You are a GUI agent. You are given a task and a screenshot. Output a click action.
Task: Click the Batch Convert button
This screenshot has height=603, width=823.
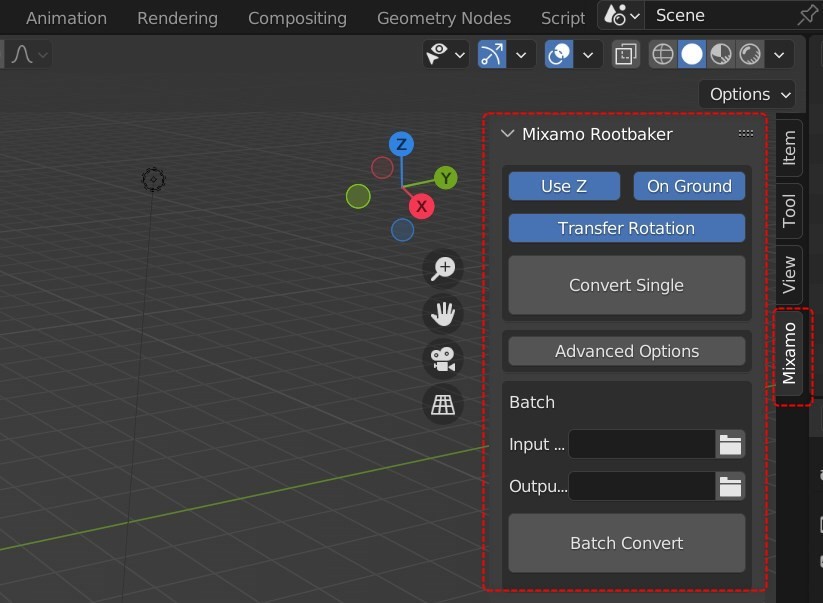point(627,543)
